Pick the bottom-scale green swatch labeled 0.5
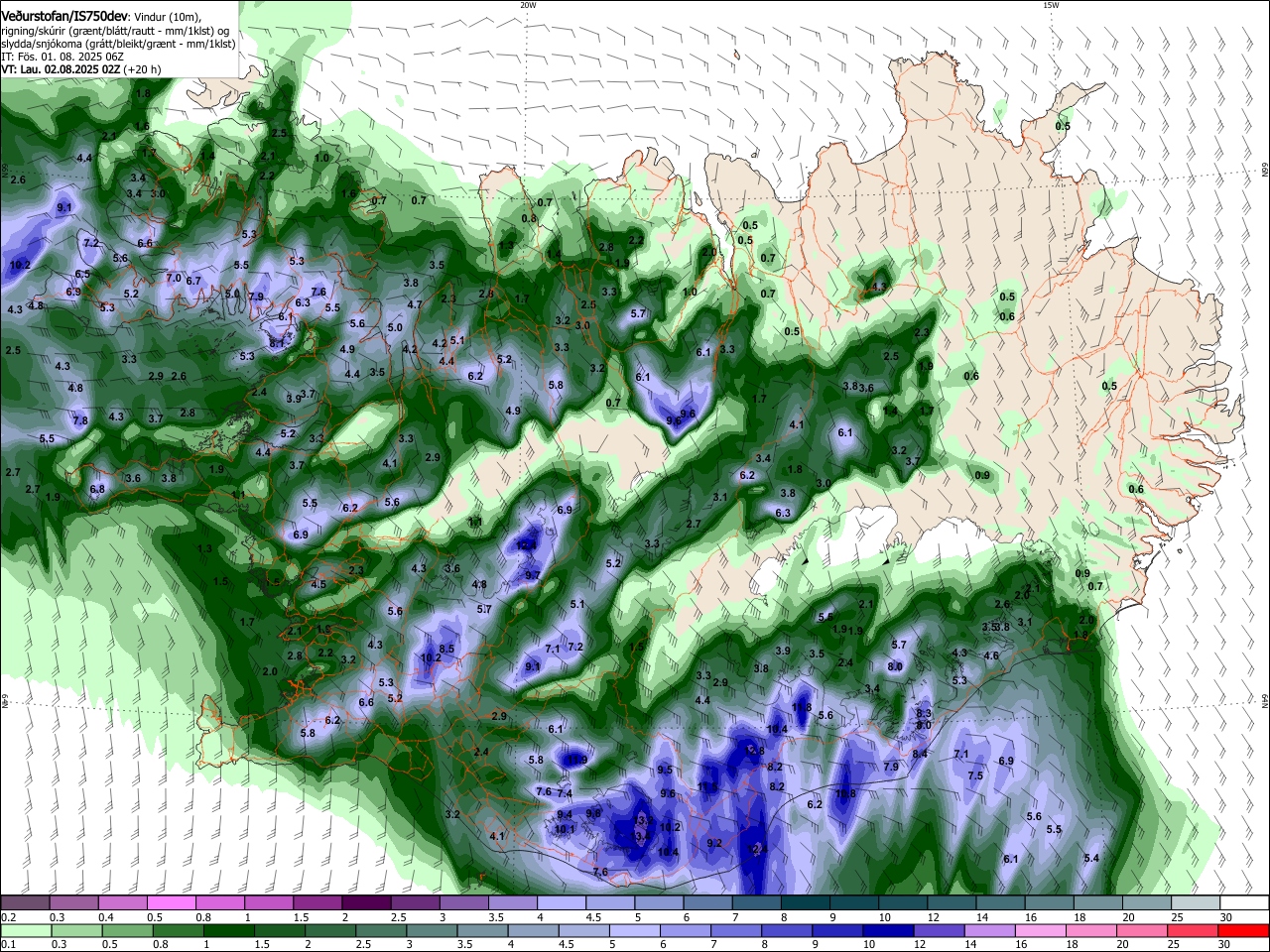 click(127, 930)
